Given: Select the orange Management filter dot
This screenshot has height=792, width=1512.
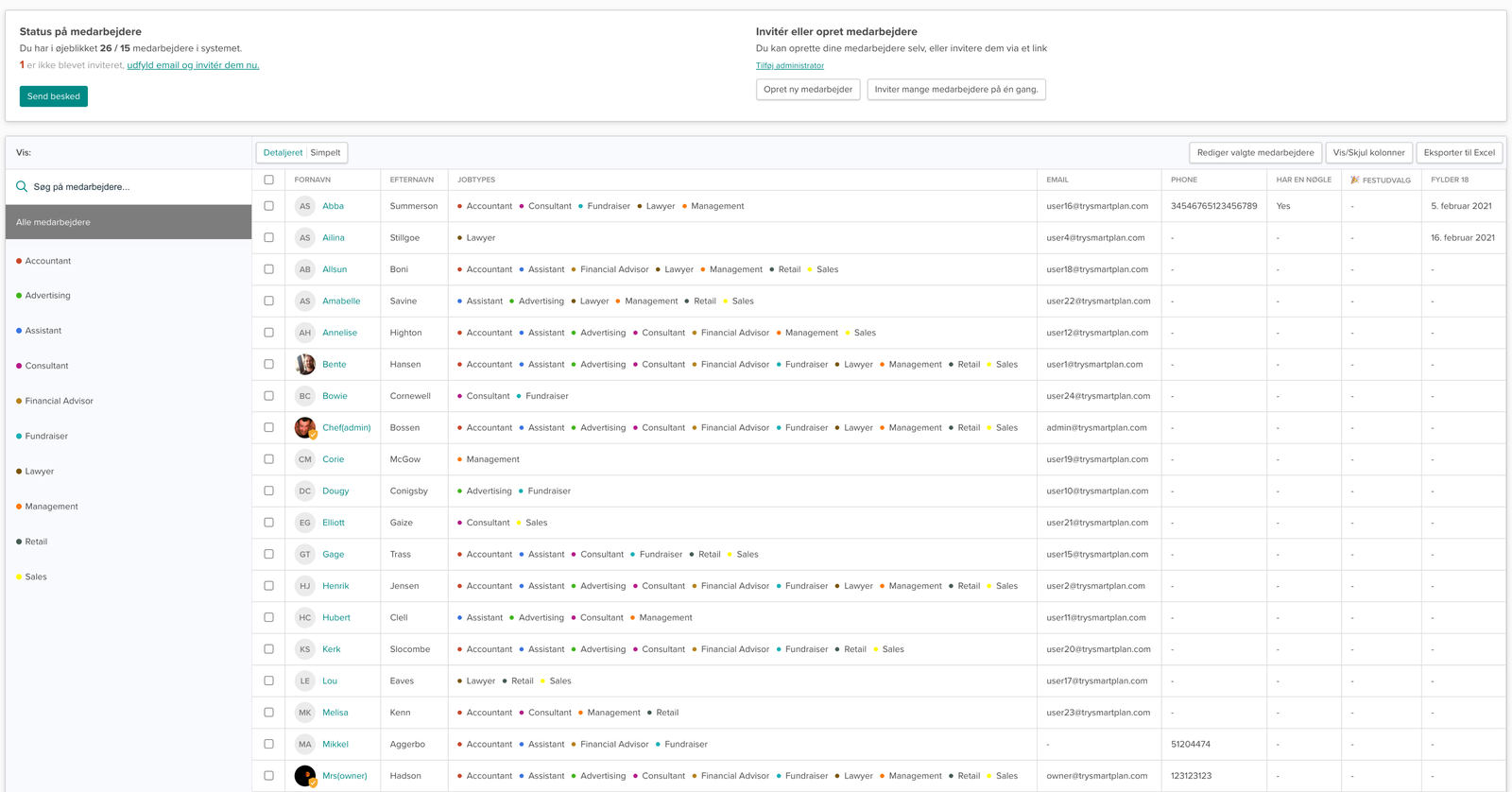Looking at the screenshot, I should pyautogui.click(x=19, y=507).
